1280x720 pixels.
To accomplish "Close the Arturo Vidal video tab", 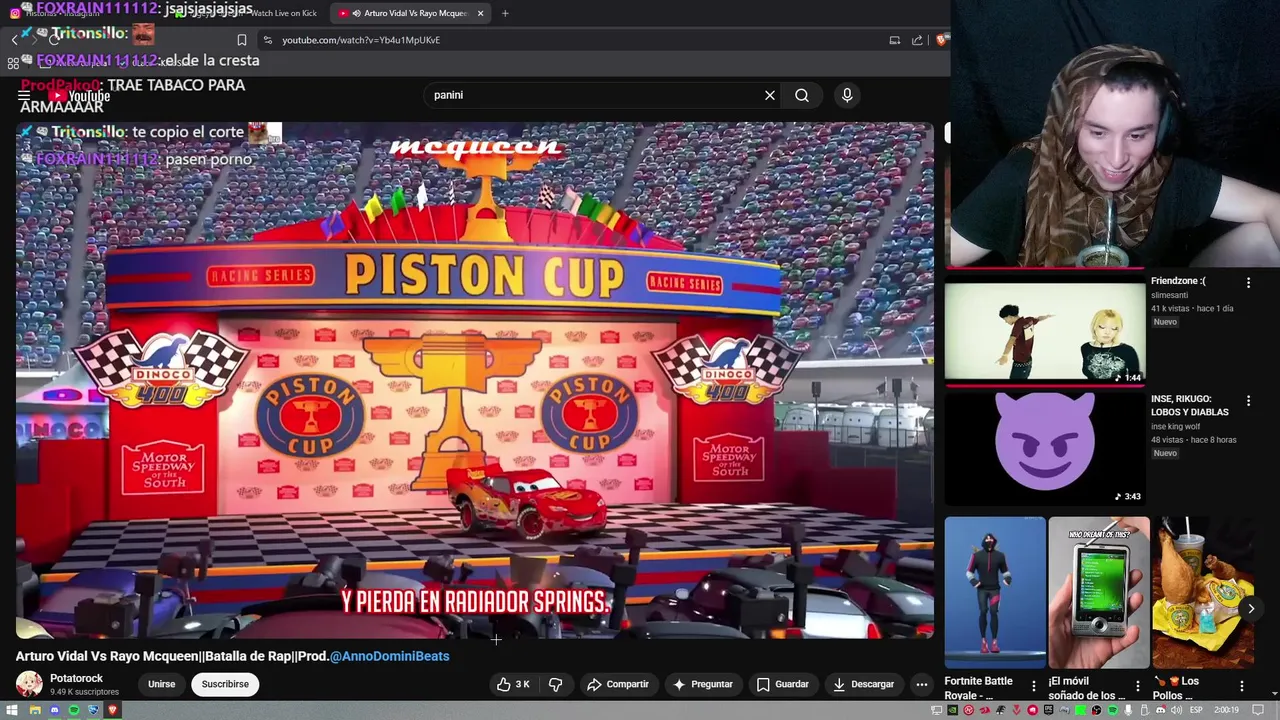I will tap(481, 13).
